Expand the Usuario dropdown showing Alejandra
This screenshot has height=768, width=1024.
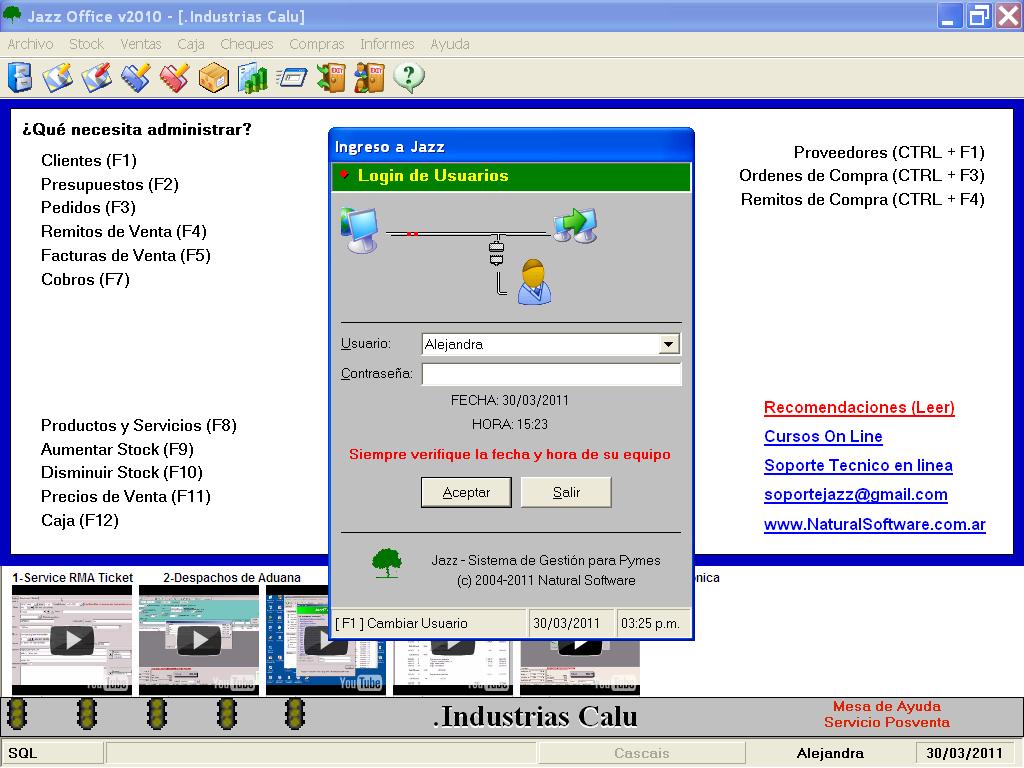[668, 344]
